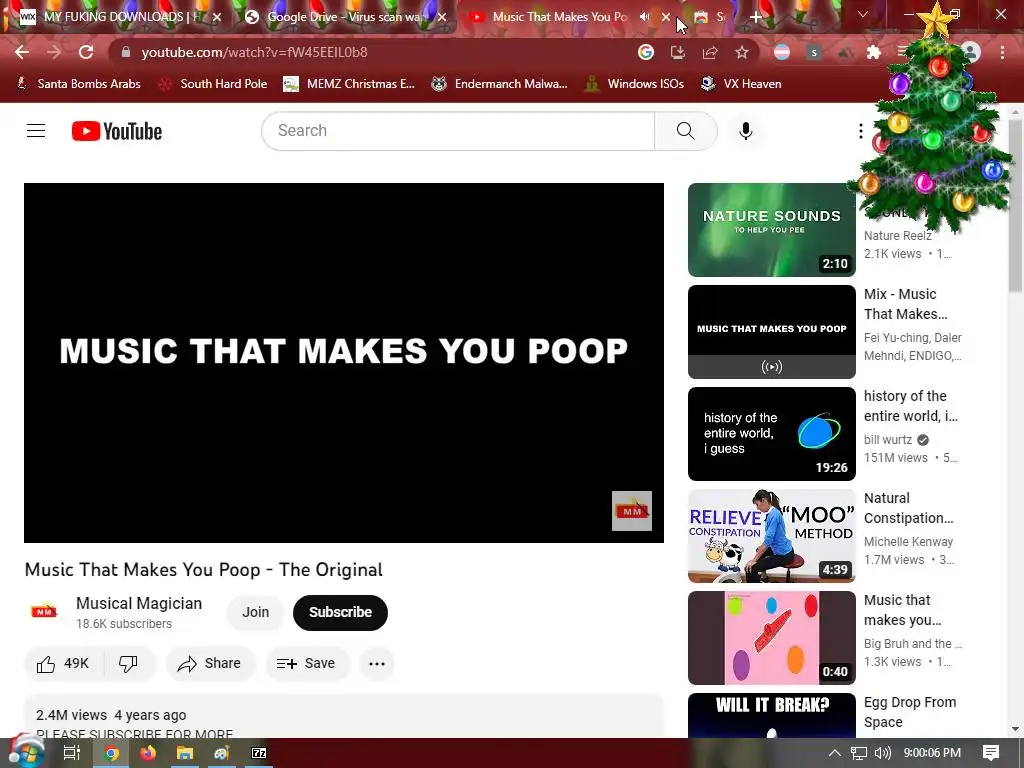The height and width of the screenshot is (768, 1024).
Task: Open Musical Magician channel avatar
Action: point(44,612)
